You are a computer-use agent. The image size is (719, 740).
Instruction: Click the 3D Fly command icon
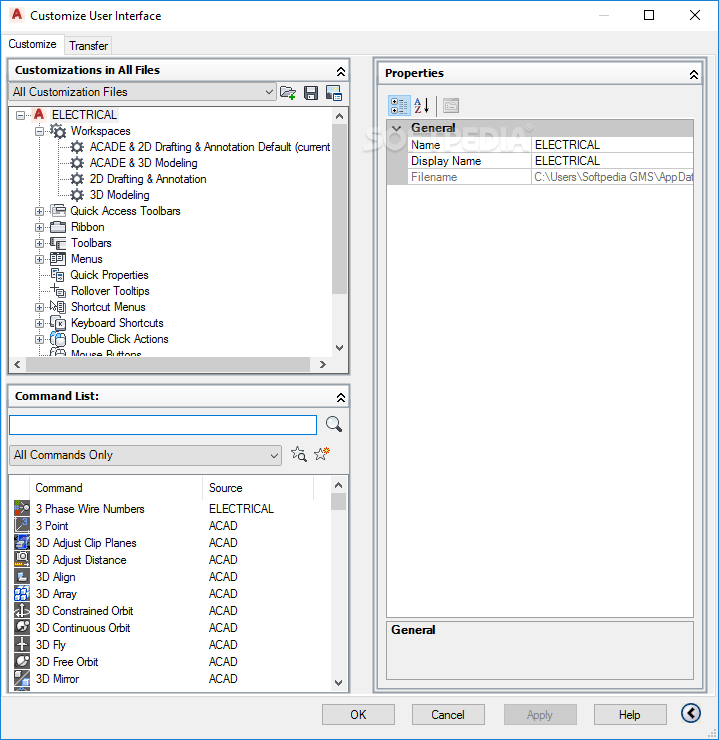click(x=22, y=644)
